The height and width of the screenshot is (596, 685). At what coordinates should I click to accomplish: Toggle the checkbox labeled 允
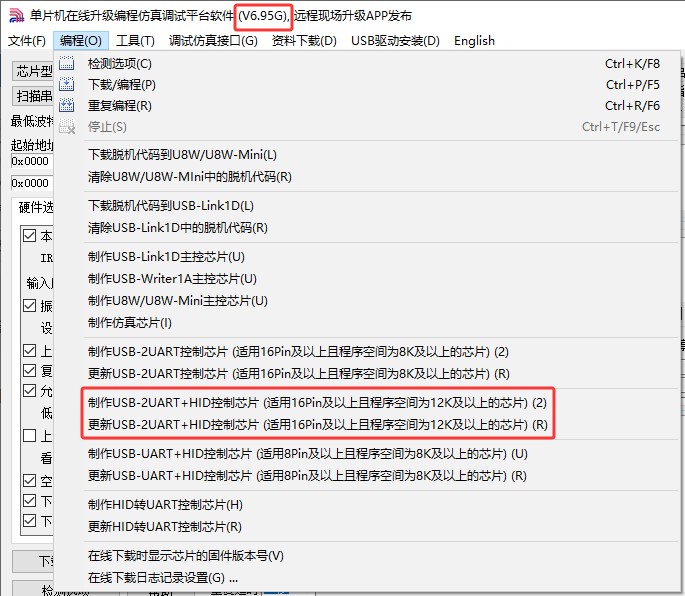(x=30, y=390)
